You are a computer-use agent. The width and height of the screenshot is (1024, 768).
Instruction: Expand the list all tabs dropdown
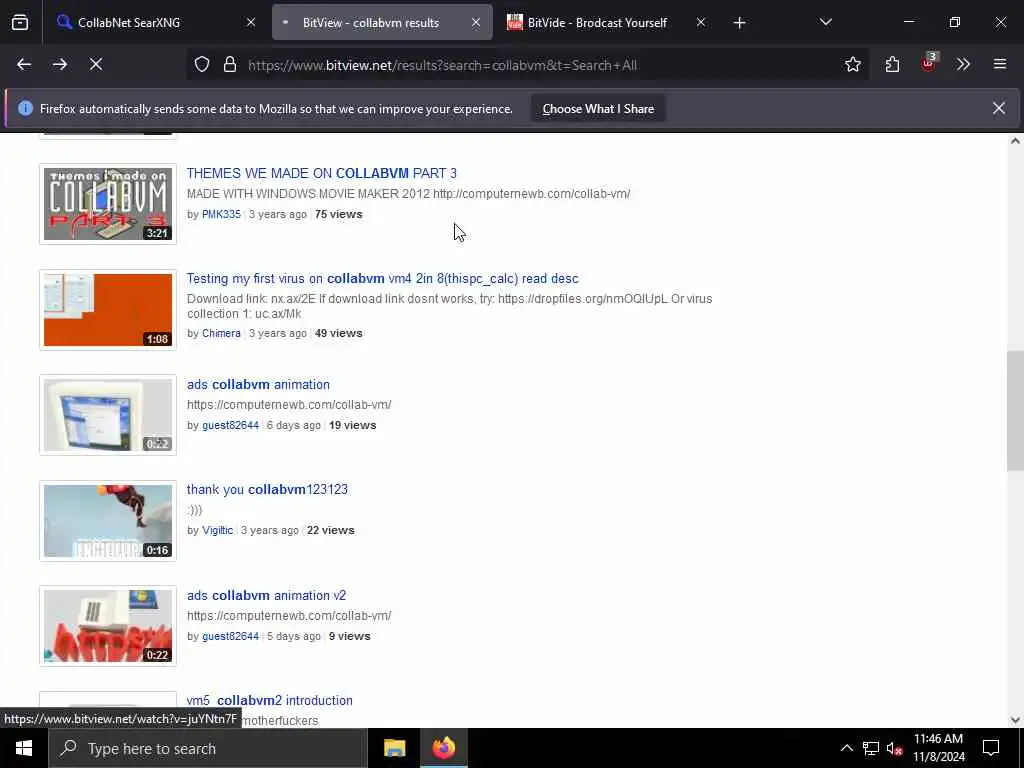coord(825,22)
